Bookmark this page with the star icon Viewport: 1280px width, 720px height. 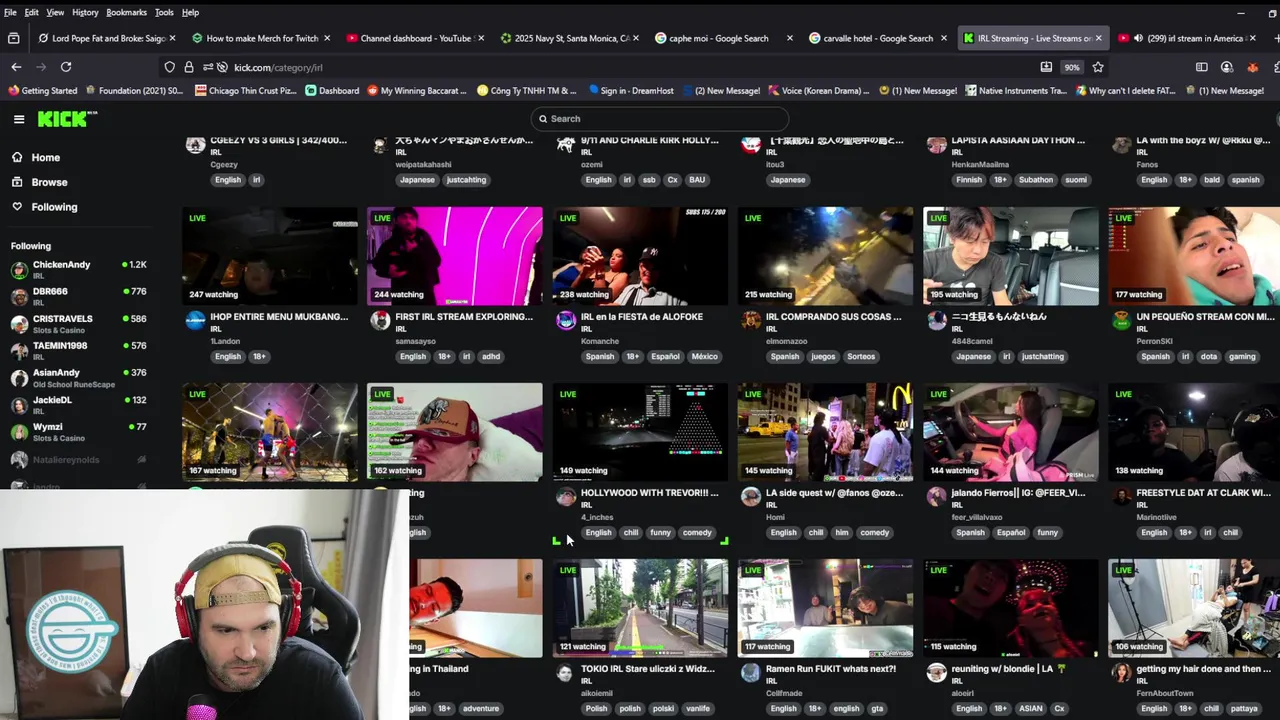(x=1098, y=67)
